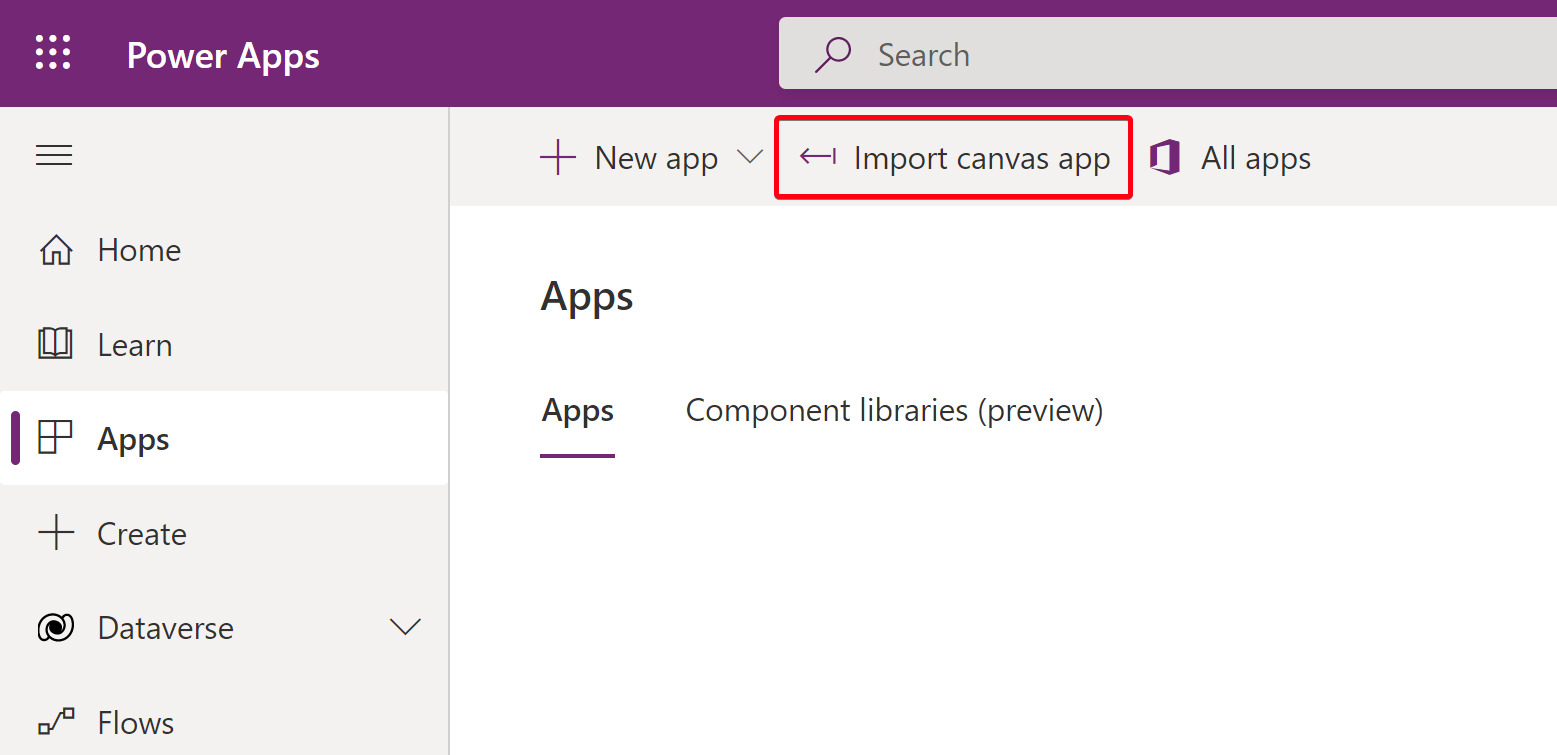Click the Create plus icon in sidebar
The height and width of the screenshot is (755, 1557).
coord(56,532)
